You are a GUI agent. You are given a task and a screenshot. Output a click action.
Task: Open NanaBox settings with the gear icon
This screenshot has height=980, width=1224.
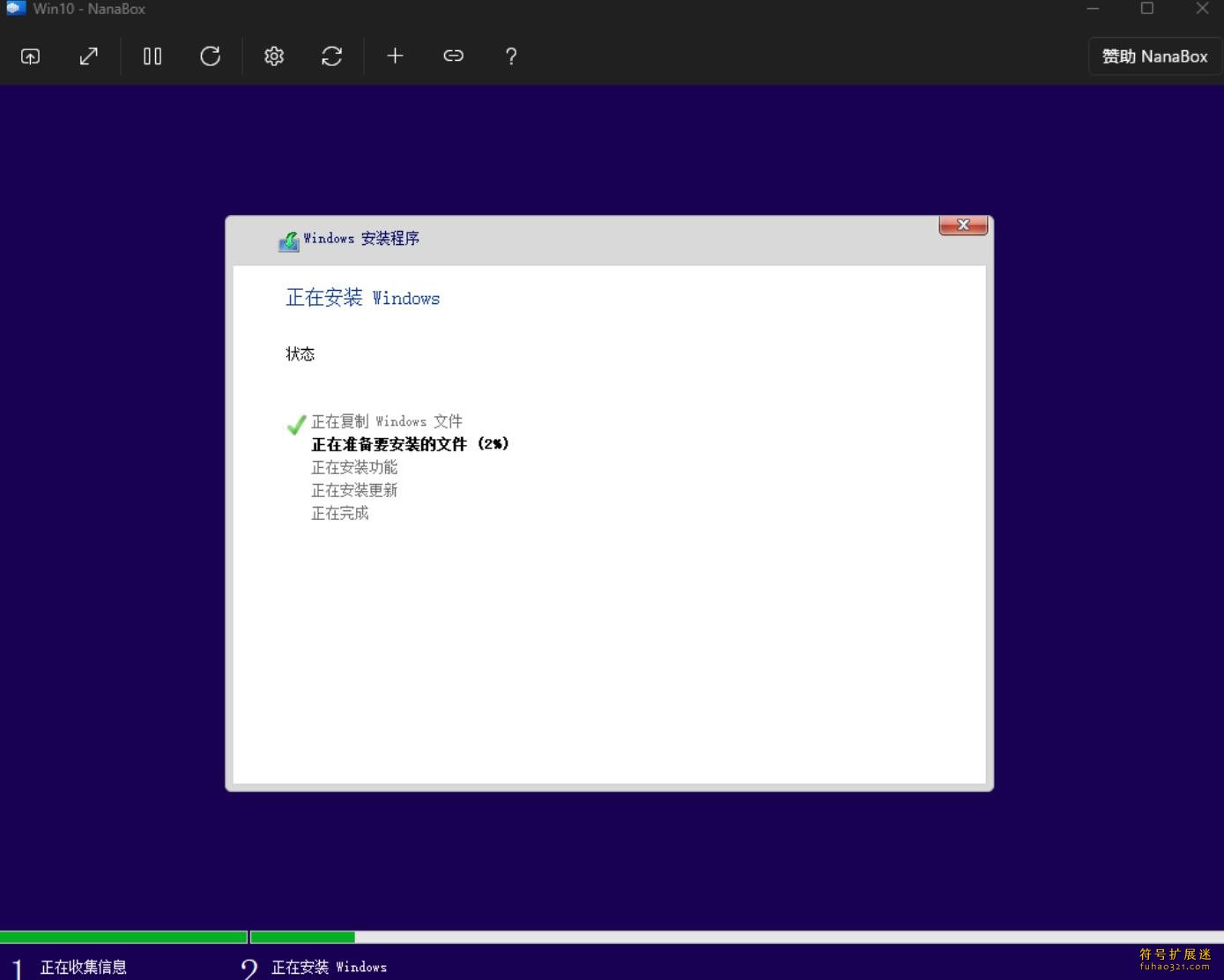pos(274,56)
